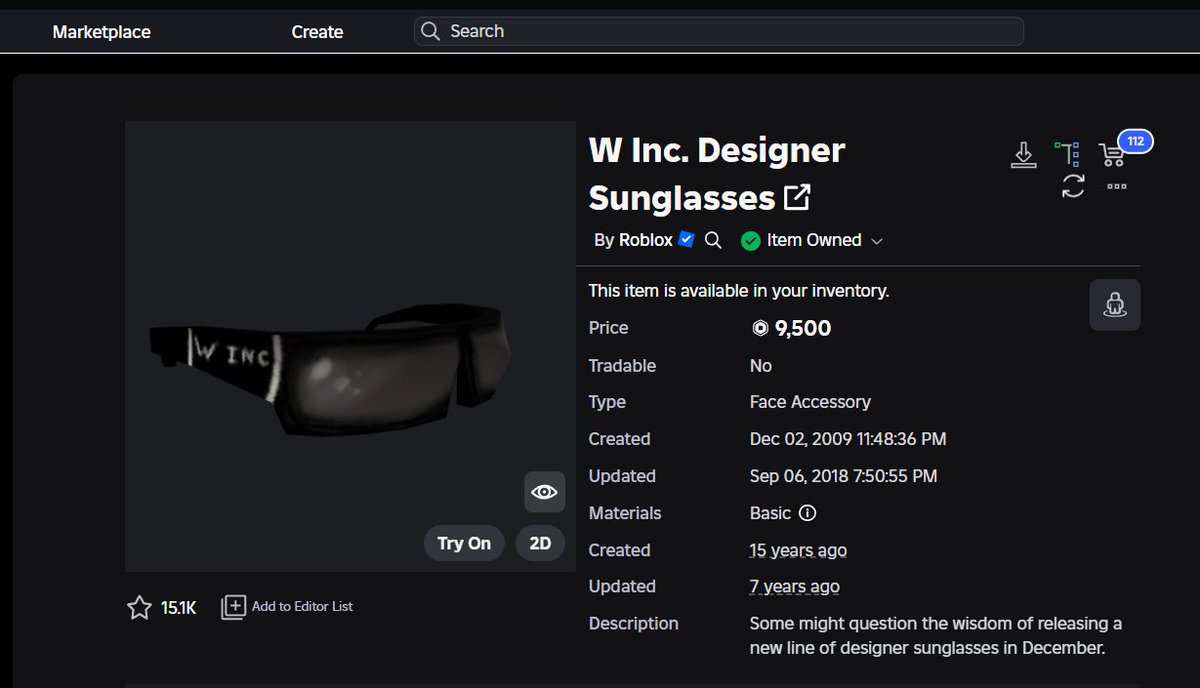Image resolution: width=1200 pixels, height=688 pixels.
Task: Click the green Item Owned checkmark icon
Action: pyautogui.click(x=750, y=240)
